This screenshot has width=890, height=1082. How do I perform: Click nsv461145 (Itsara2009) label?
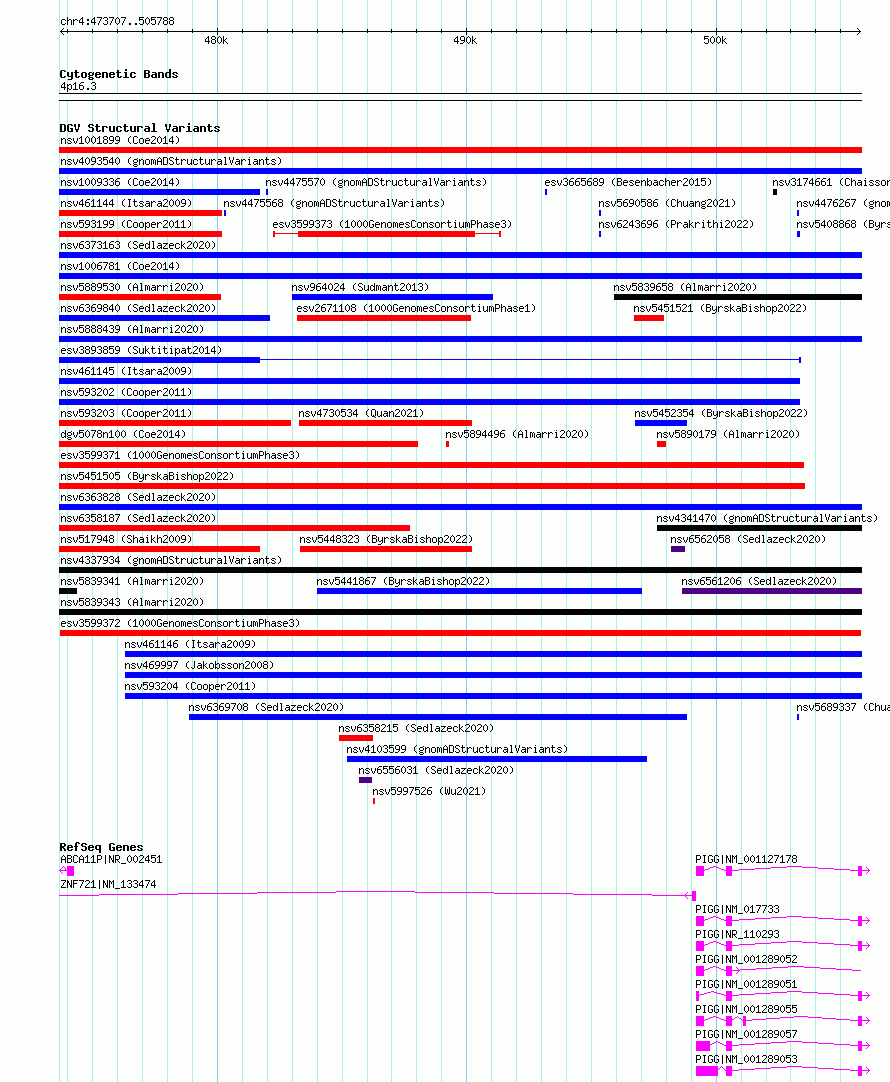[x=126, y=371]
